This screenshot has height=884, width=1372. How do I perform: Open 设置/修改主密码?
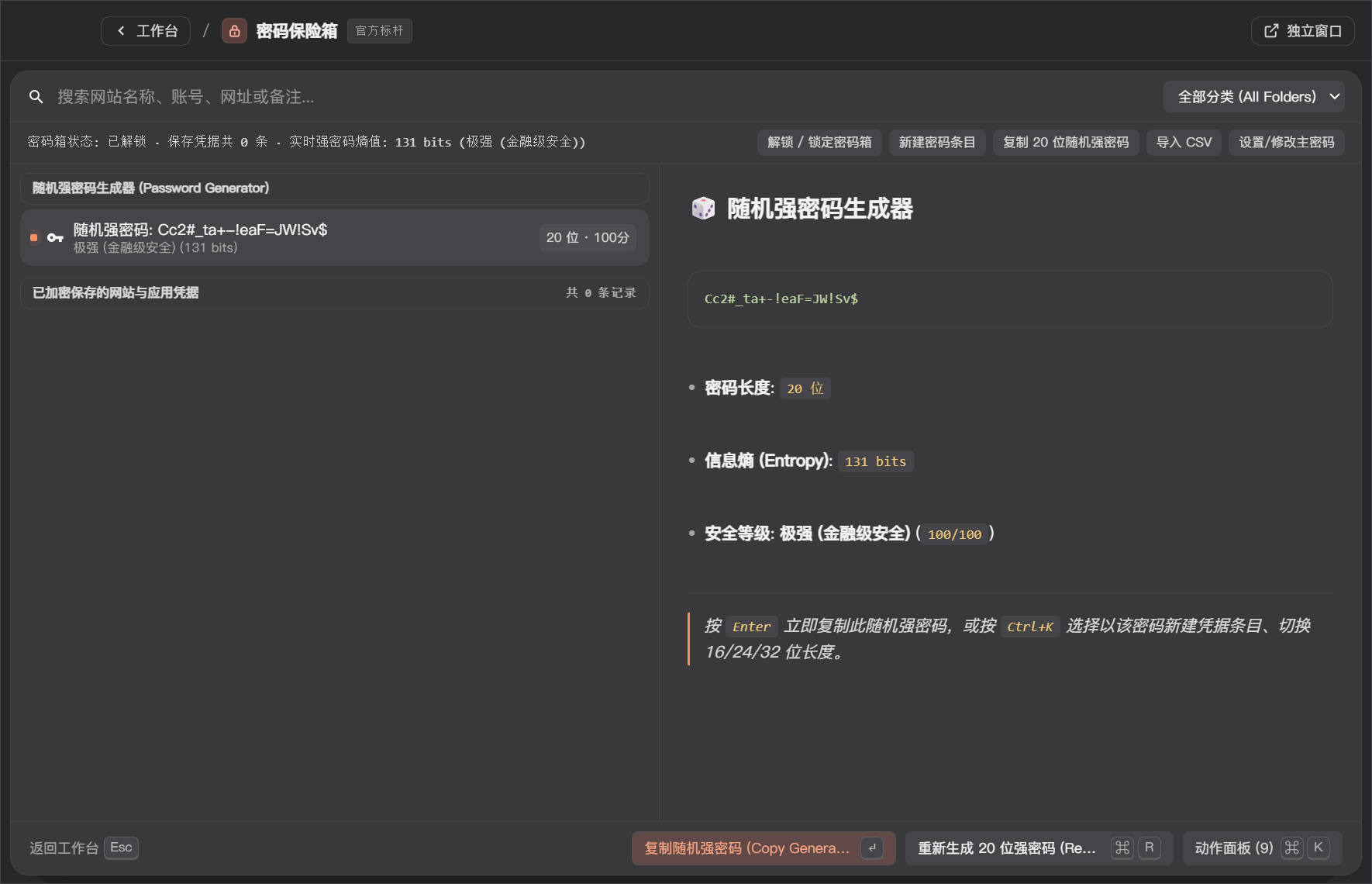pyautogui.click(x=1286, y=143)
